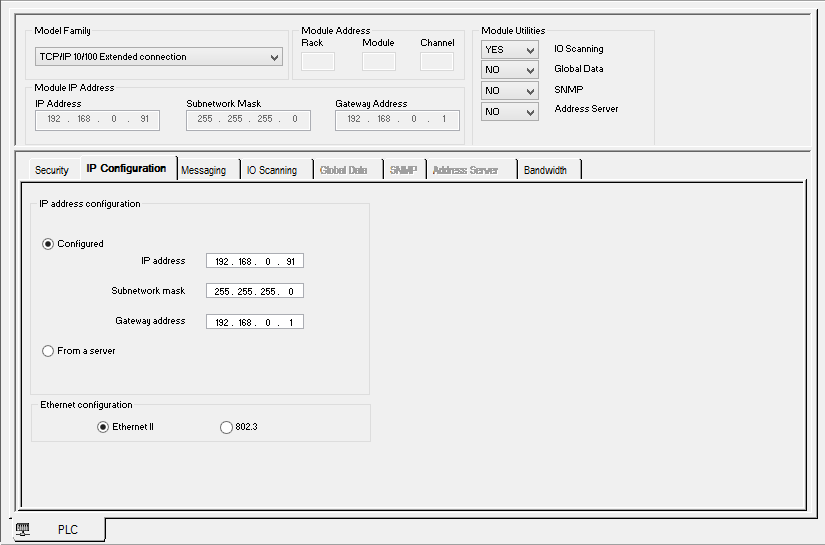Click the Channel input field
Image resolution: width=825 pixels, height=545 pixels.
pyautogui.click(x=437, y=62)
